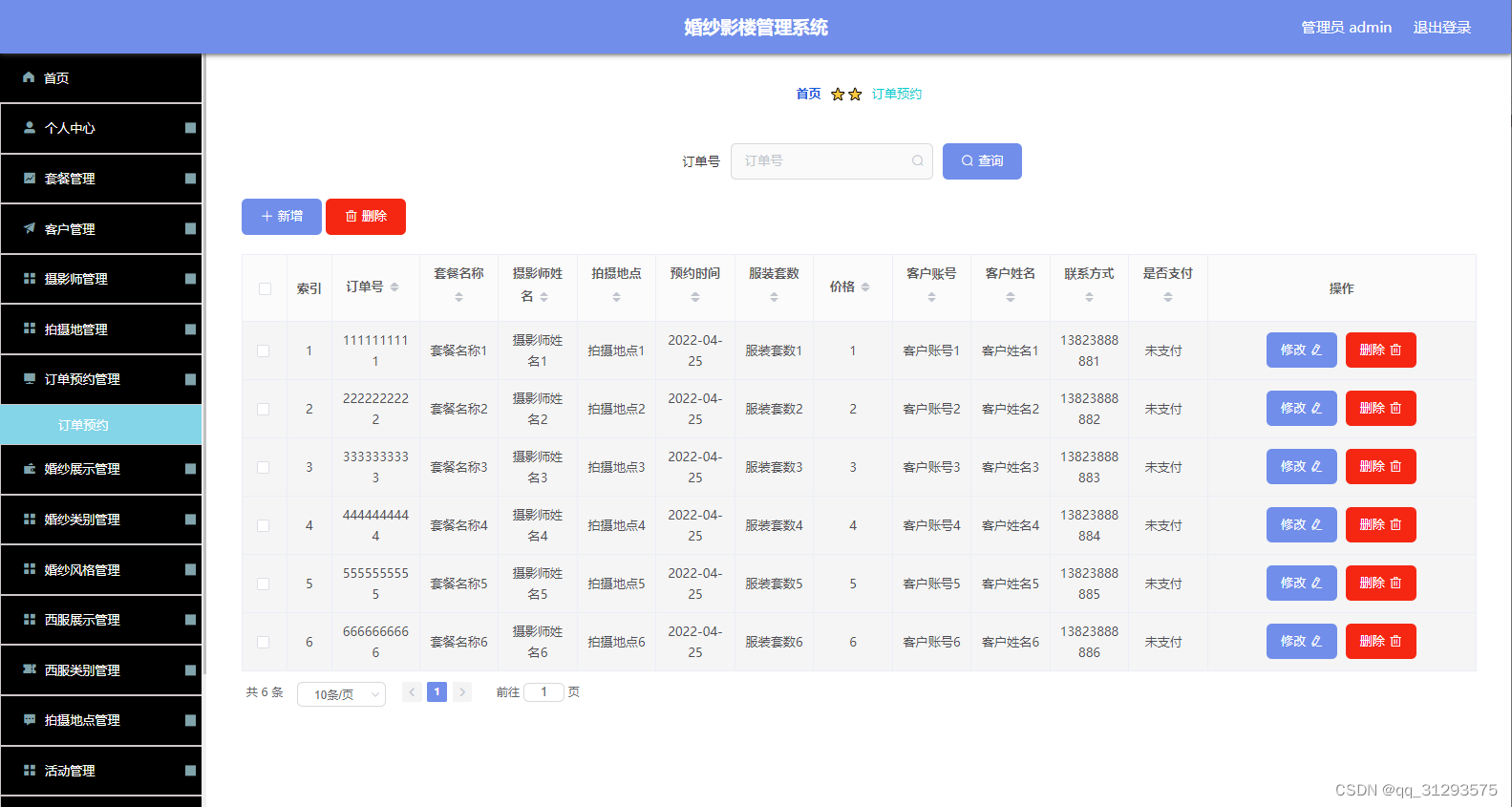This screenshot has width=1512, height=807.
Task: Tick the select-all checkbox in the table header
Action: tap(265, 288)
